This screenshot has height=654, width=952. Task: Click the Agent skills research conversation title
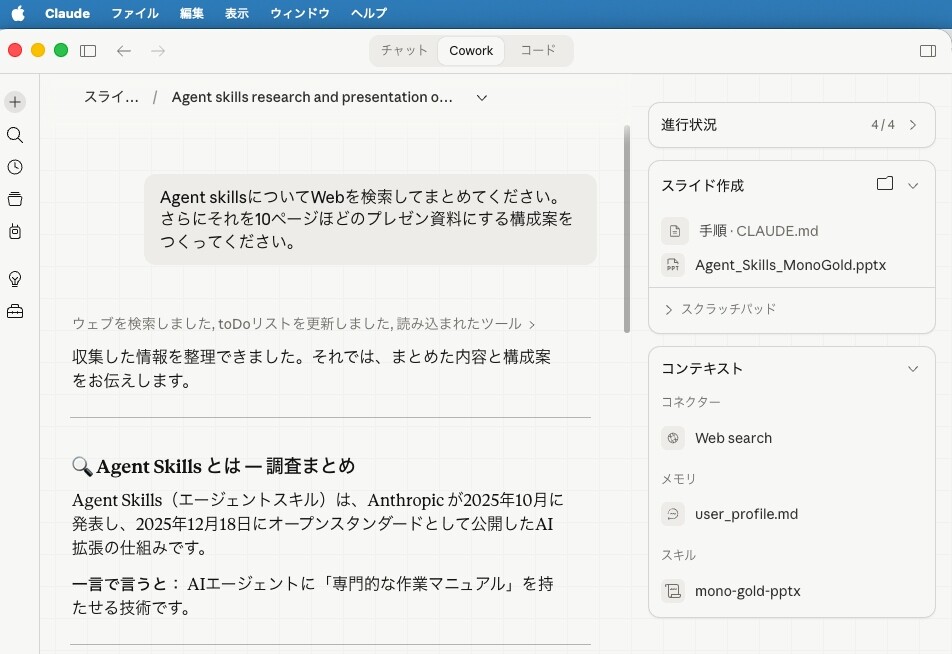(x=312, y=97)
